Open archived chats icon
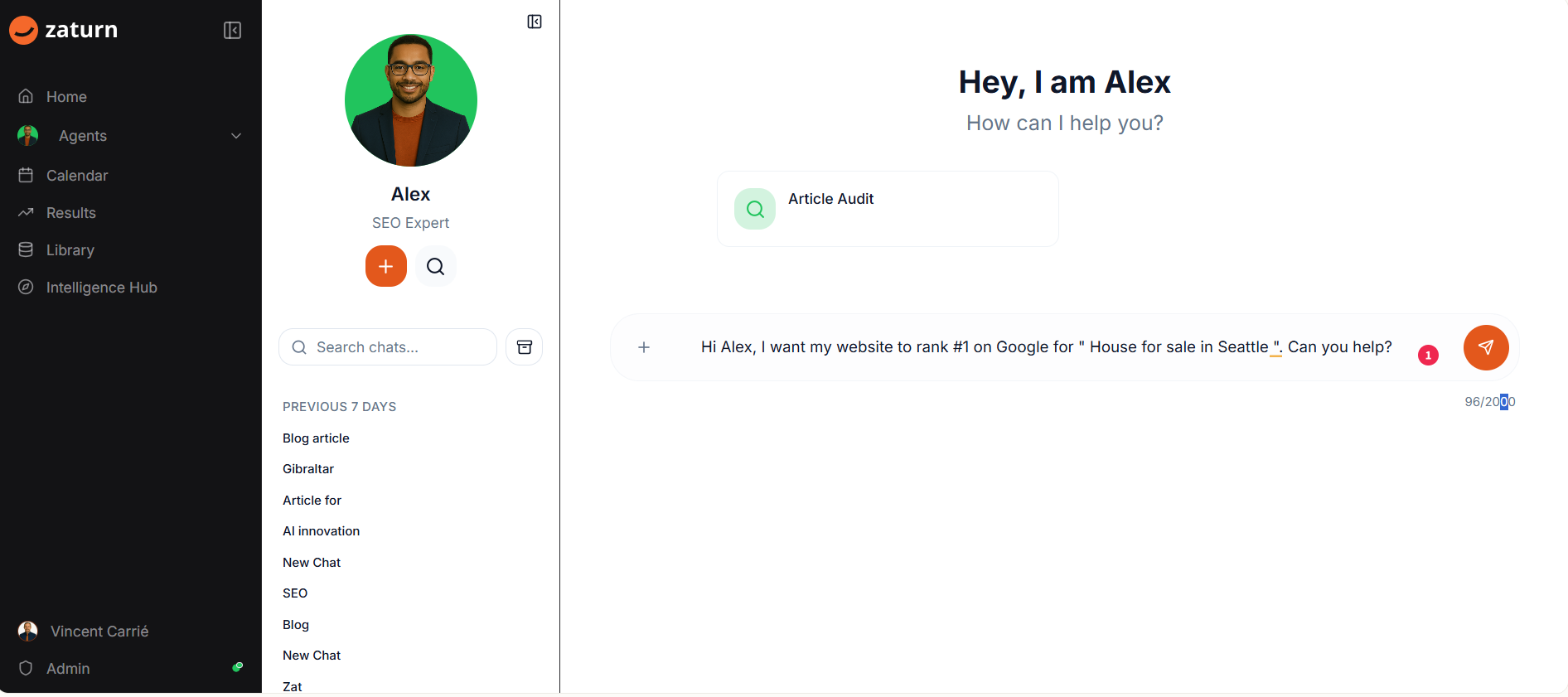 [524, 347]
